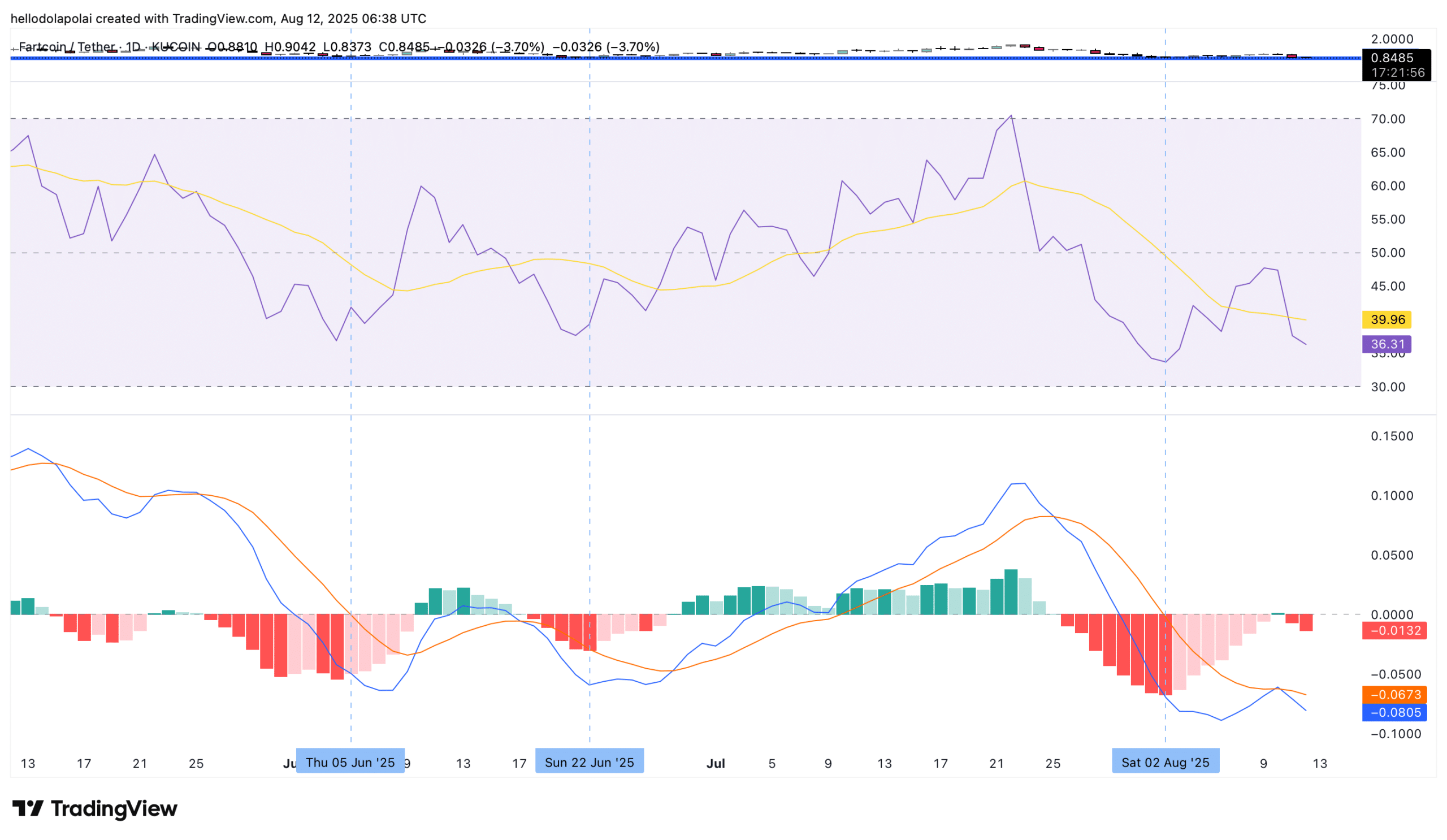Click the 30.00 RSI oversold scale label
This screenshot has height=840, width=1447.
click(x=1388, y=387)
